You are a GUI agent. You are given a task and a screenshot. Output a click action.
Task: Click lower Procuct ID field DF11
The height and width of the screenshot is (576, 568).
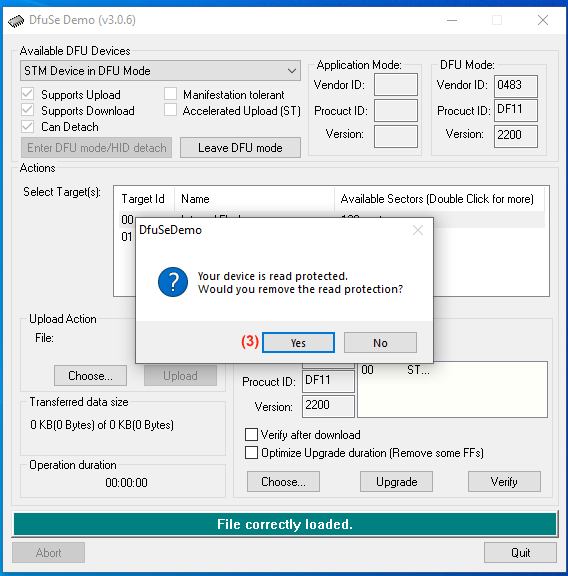(x=328, y=381)
